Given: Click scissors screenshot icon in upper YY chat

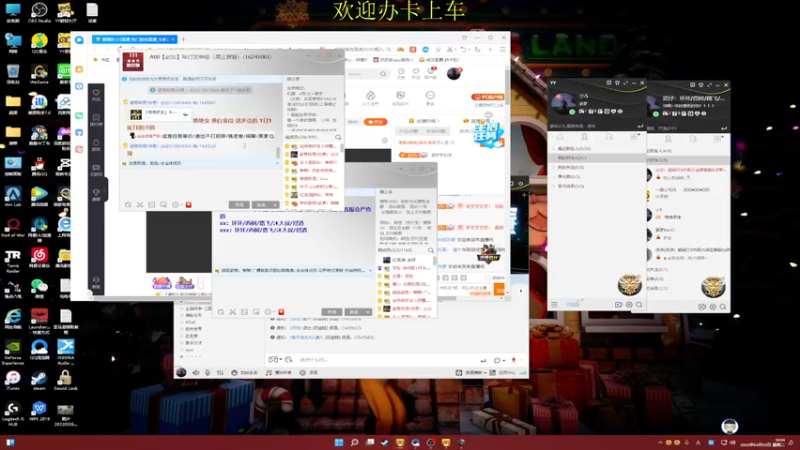Looking at the screenshot, I should point(140,205).
